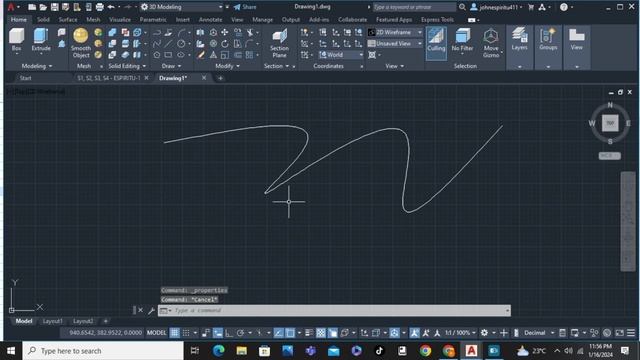Expand the Draw panel

point(171,66)
